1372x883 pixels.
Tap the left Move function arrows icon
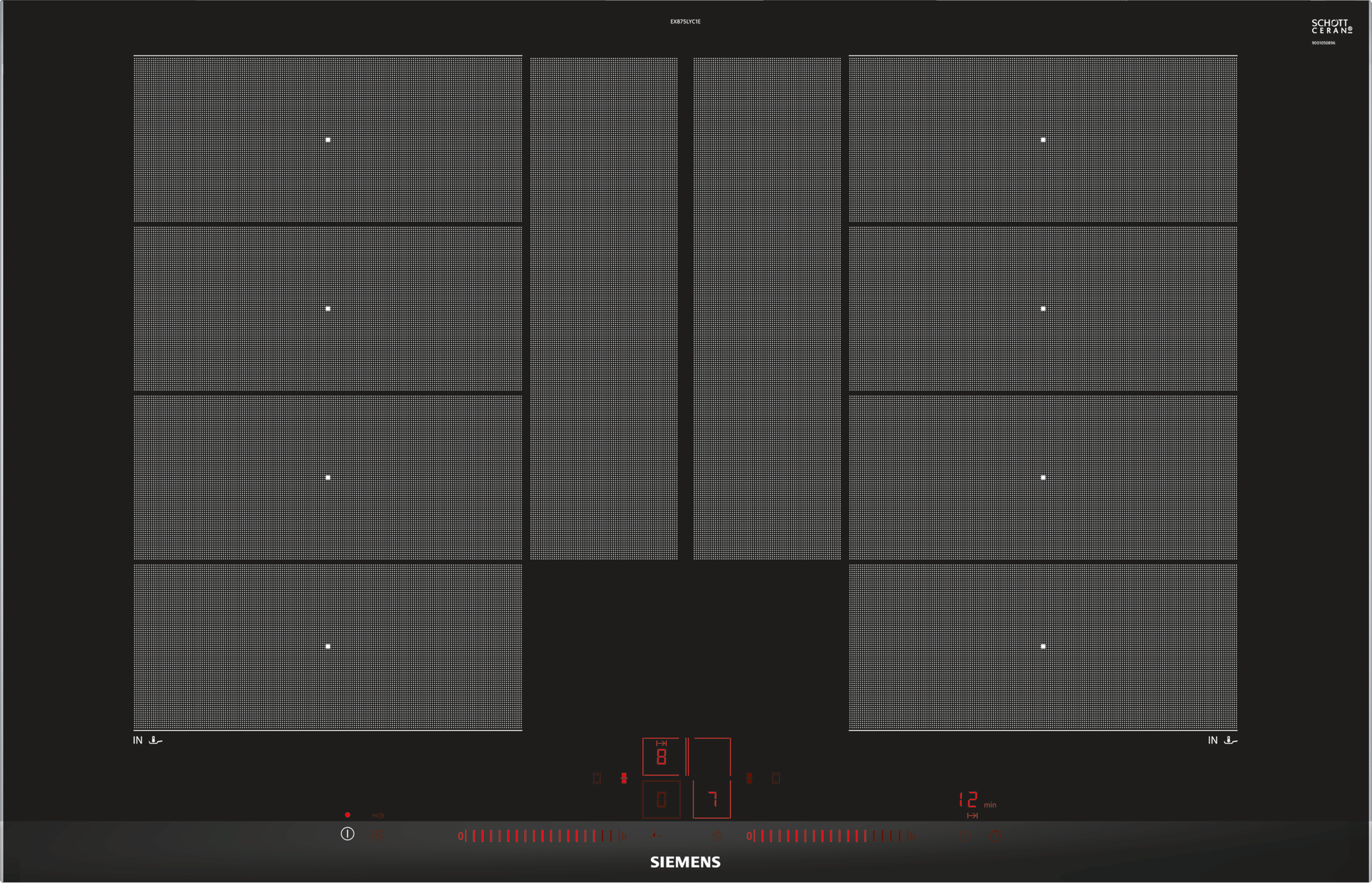(597, 778)
